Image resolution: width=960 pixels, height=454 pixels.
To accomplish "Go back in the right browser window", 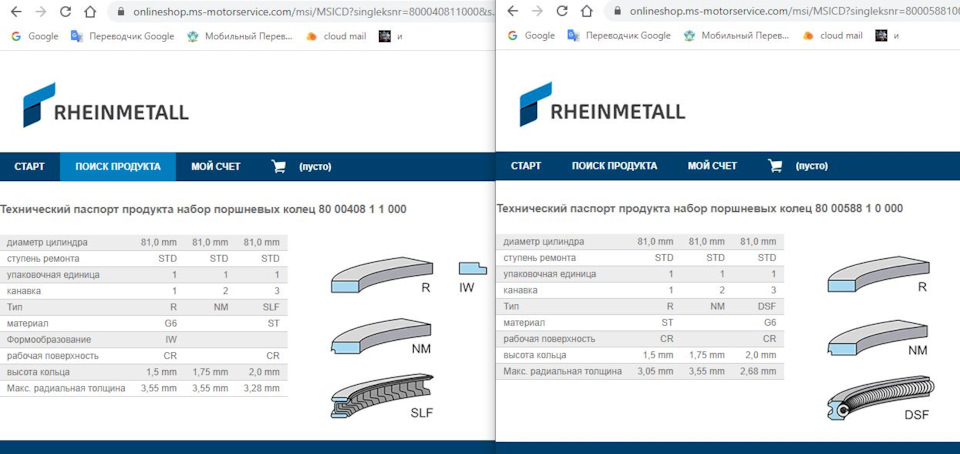I will coord(513,11).
